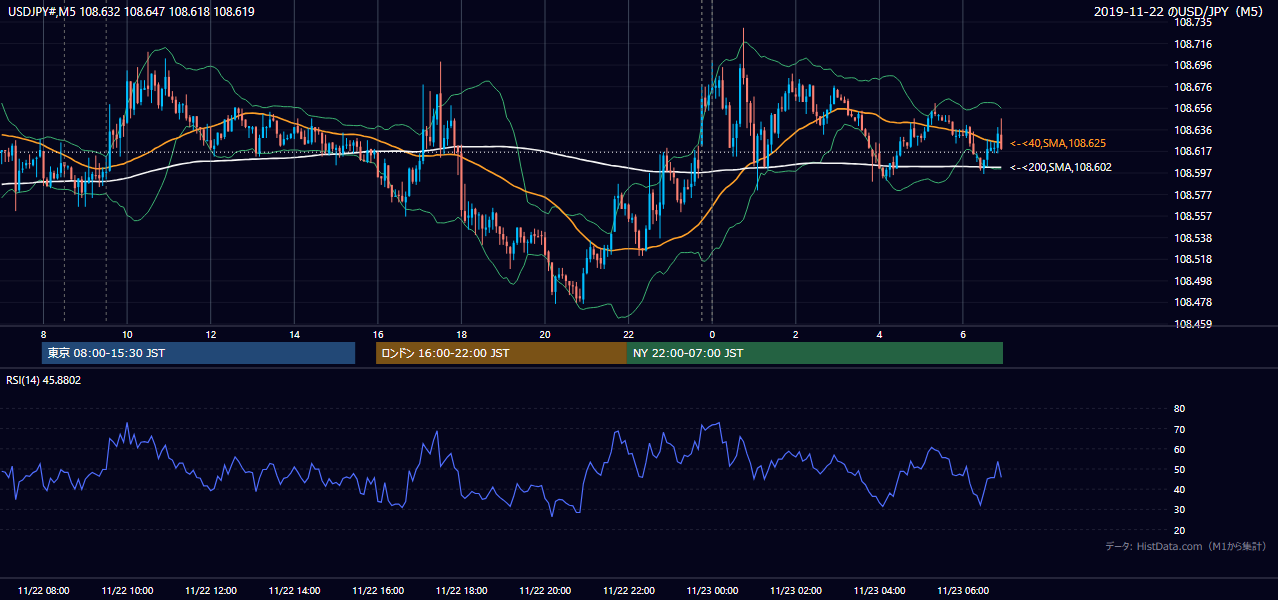The image size is (1278, 600).
Task: Click the 11/22 18:00 bottom time label
Action: [462, 591]
